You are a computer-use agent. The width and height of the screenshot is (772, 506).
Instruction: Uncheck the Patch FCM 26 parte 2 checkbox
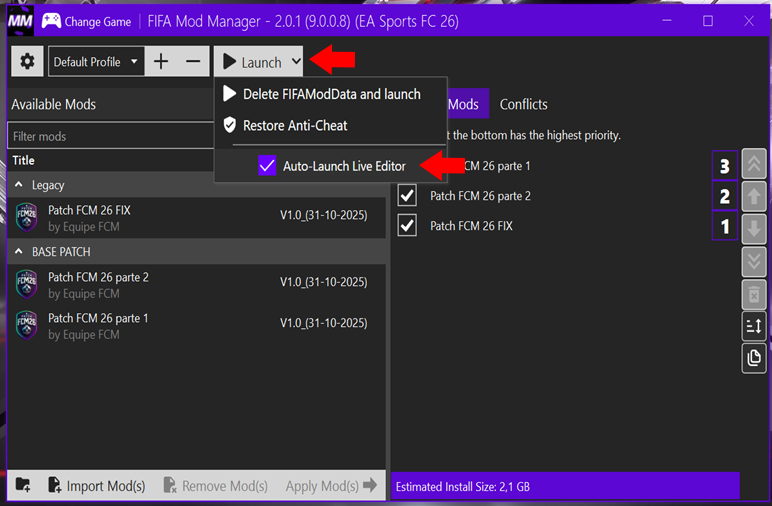(x=407, y=196)
